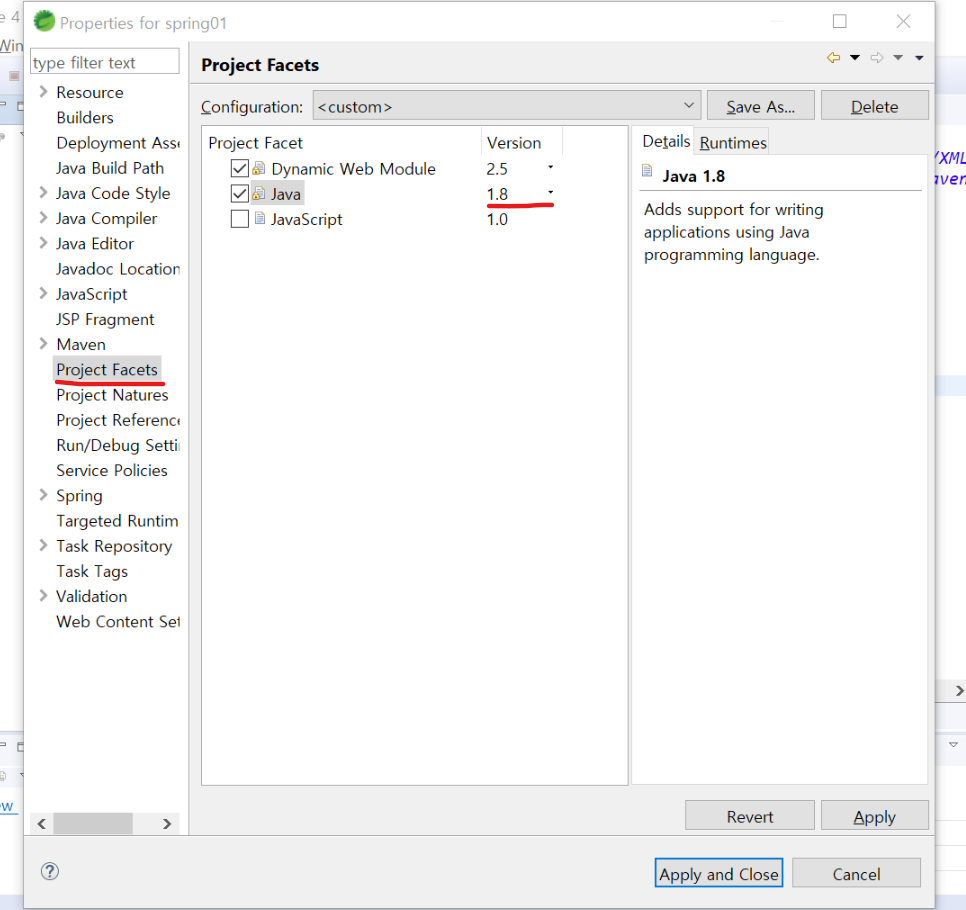The image size is (966, 910).
Task: Check the JavaScript facet checkbox
Action: pyautogui.click(x=240, y=219)
